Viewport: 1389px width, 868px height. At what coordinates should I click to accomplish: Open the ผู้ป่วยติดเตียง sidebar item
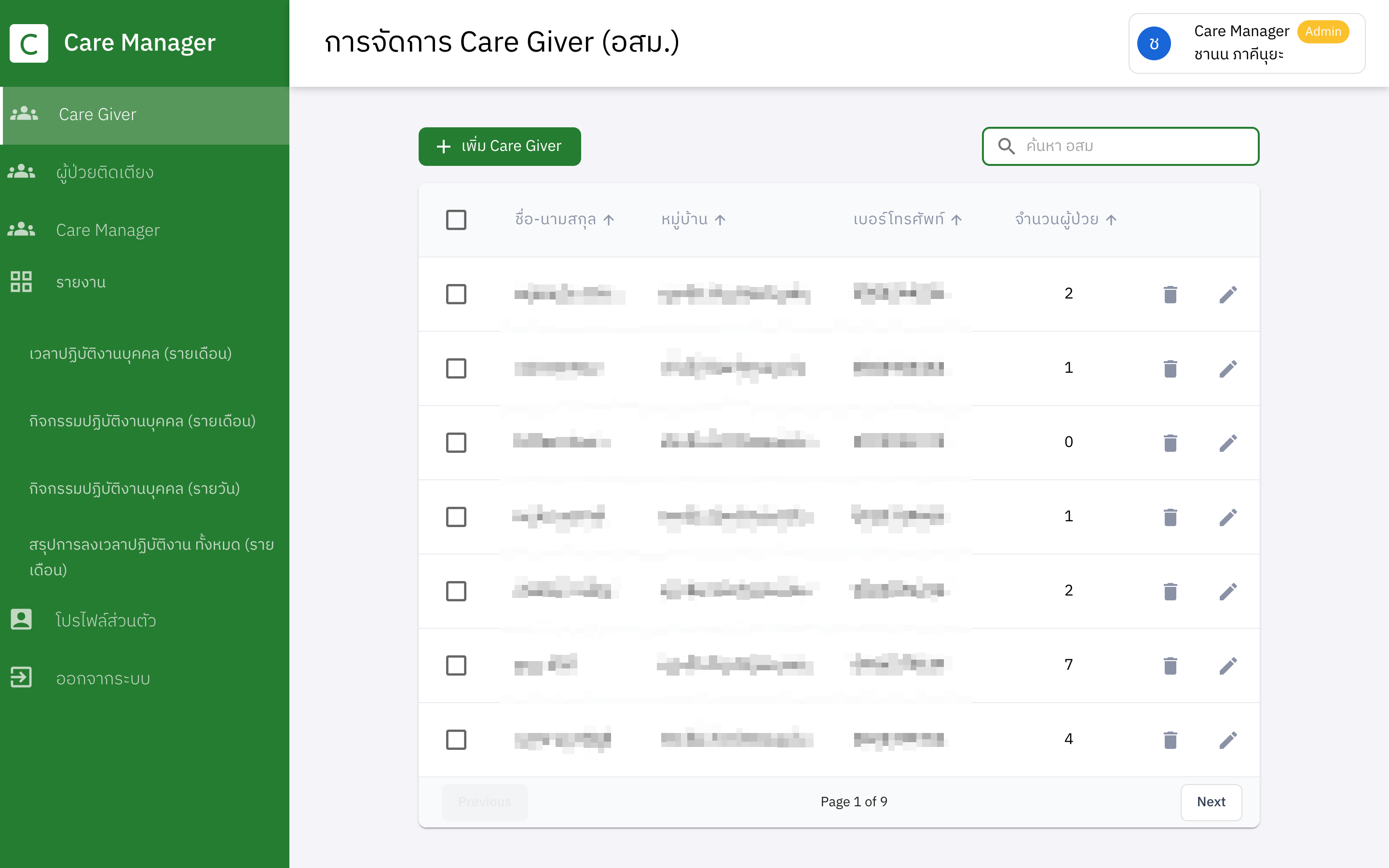145,172
